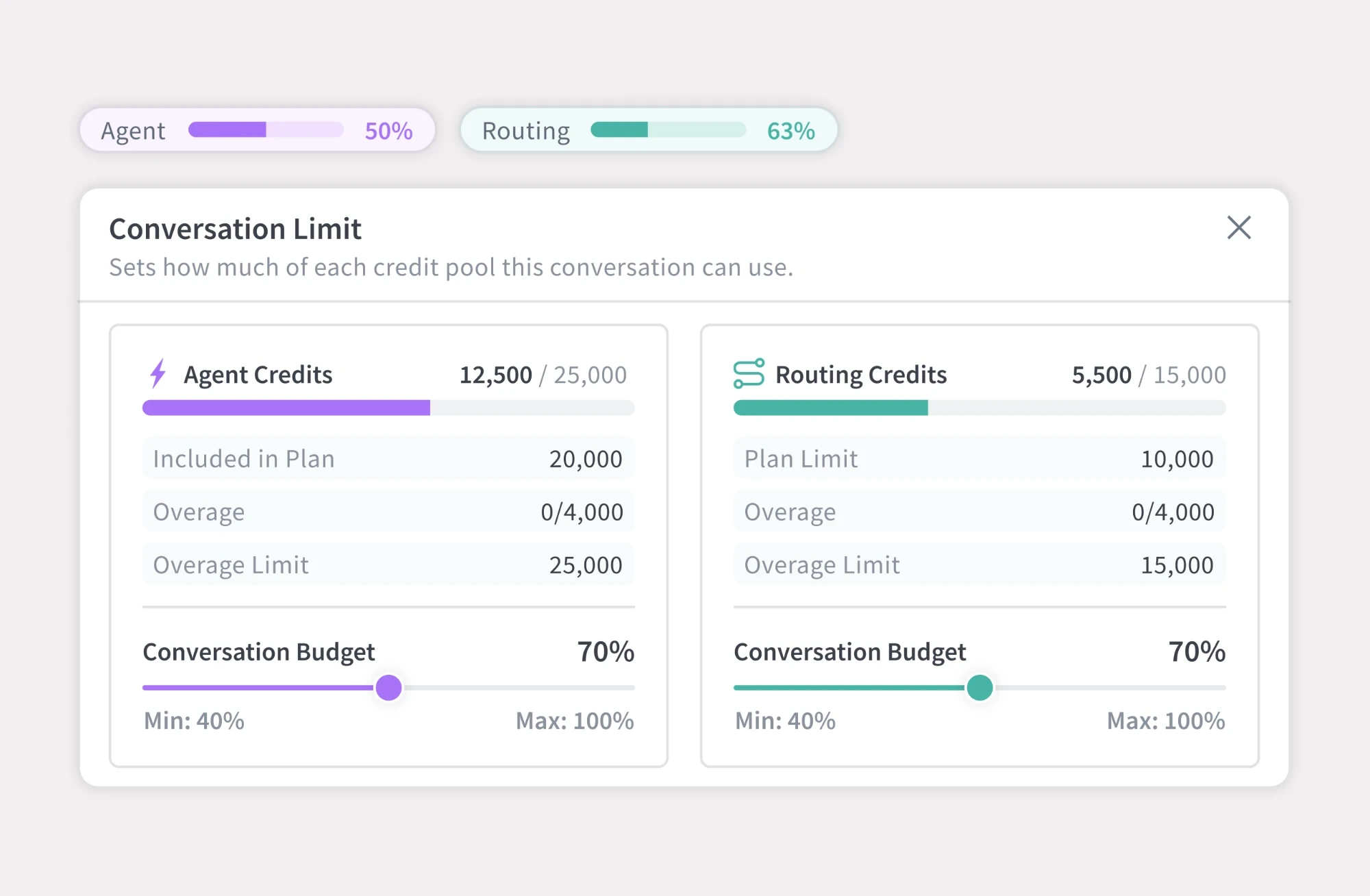Click the 5,500 / 15,000 credits value
The width and height of the screenshot is (1370, 896).
pos(1149,375)
